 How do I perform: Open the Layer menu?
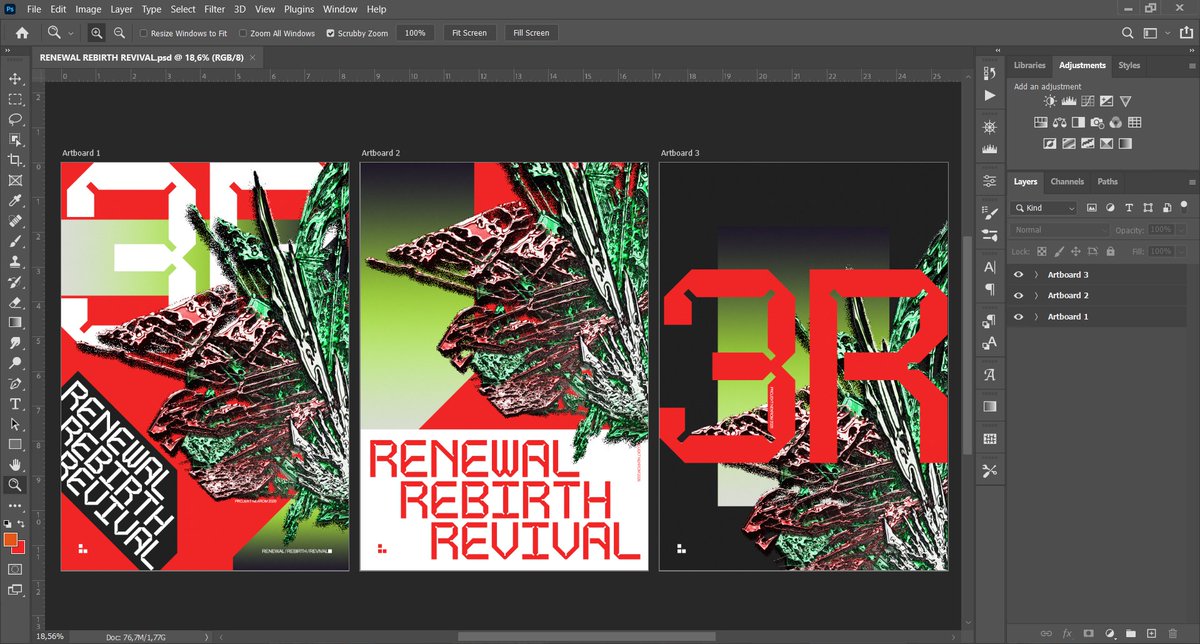[x=122, y=9]
